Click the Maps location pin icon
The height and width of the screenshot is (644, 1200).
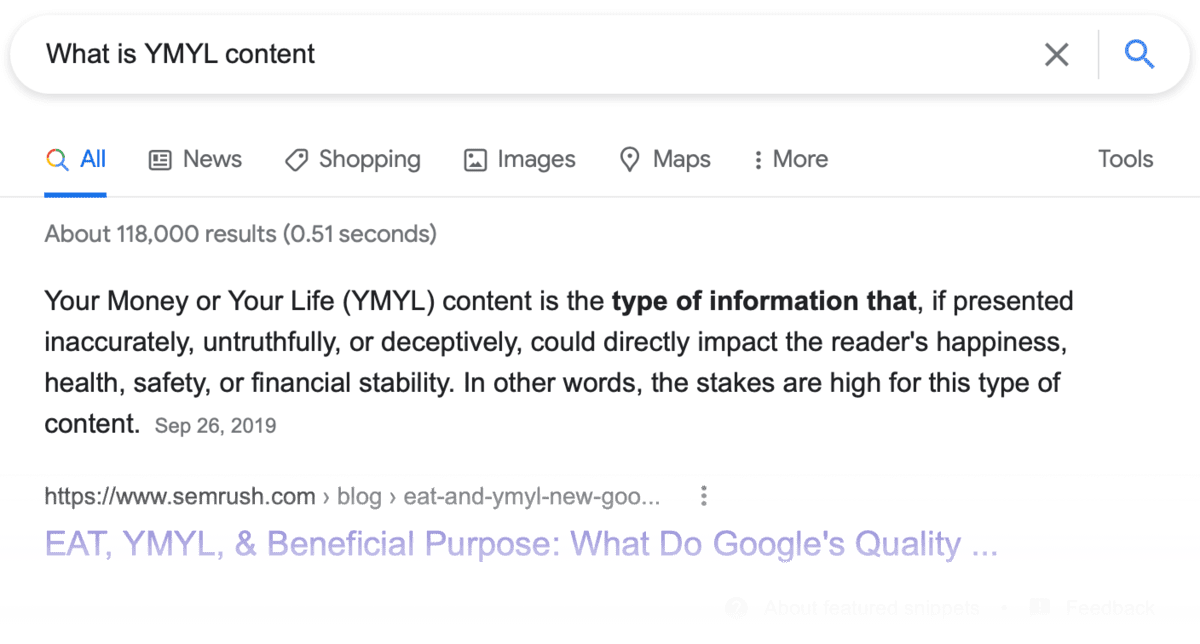coord(629,160)
